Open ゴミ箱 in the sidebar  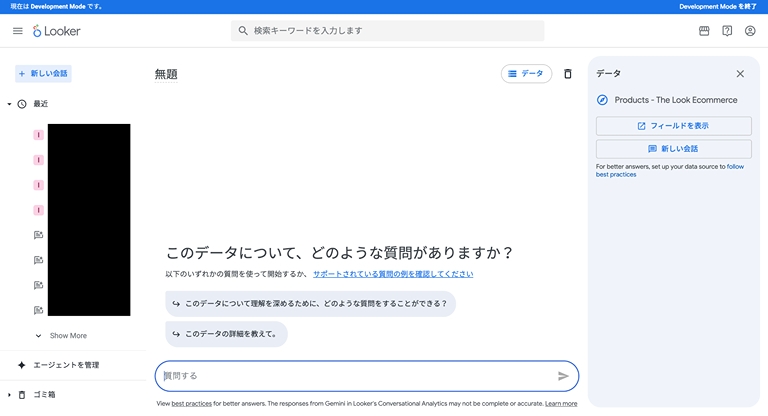44,394
